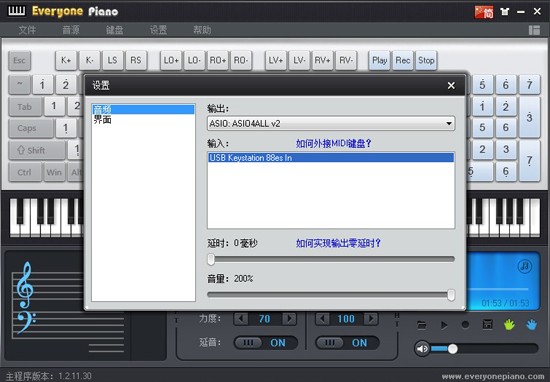Increase right velocity value 100
Image resolution: width=550 pixels, height=382 pixels.
[x=370, y=319]
